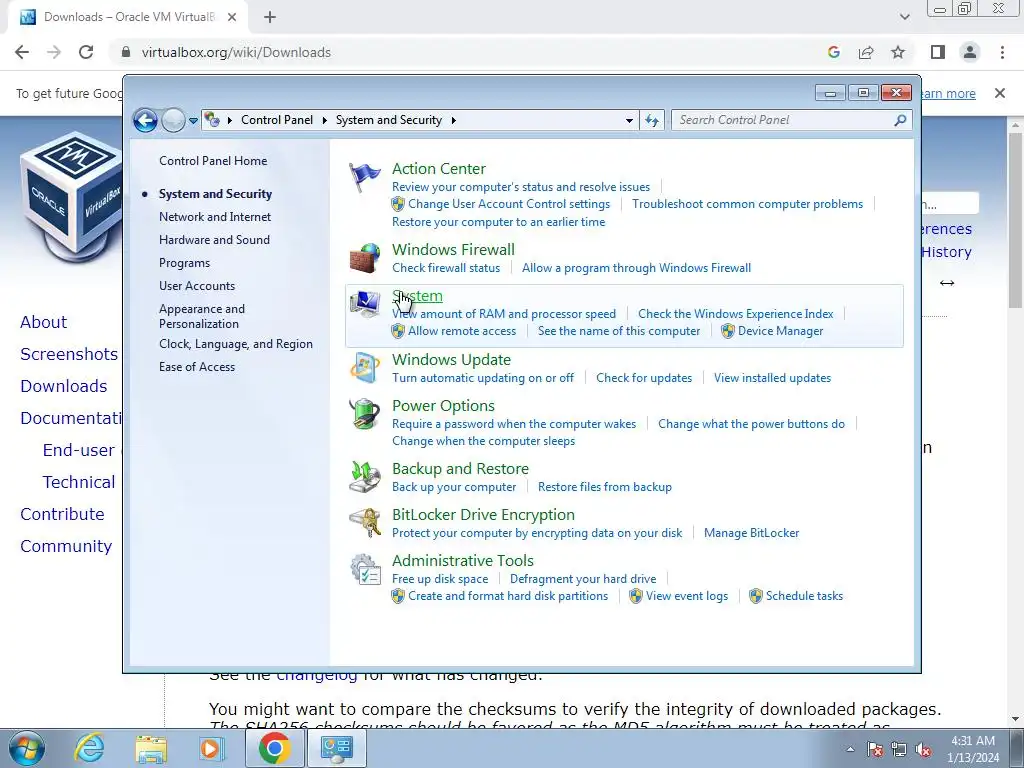Open the Device Manager link
This screenshot has height=768, width=1024.
(x=780, y=331)
